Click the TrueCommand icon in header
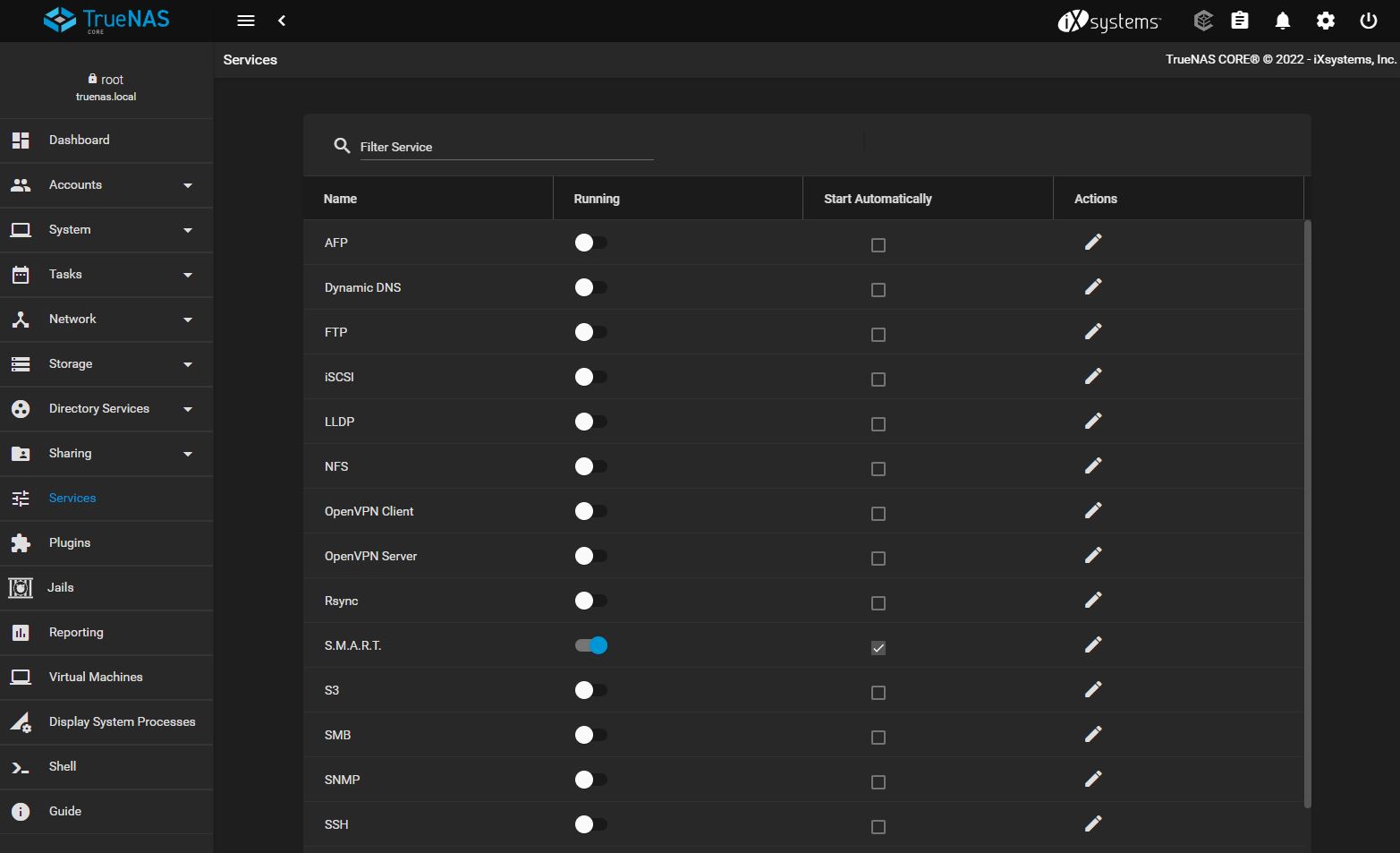The image size is (1400, 853). [x=1203, y=21]
